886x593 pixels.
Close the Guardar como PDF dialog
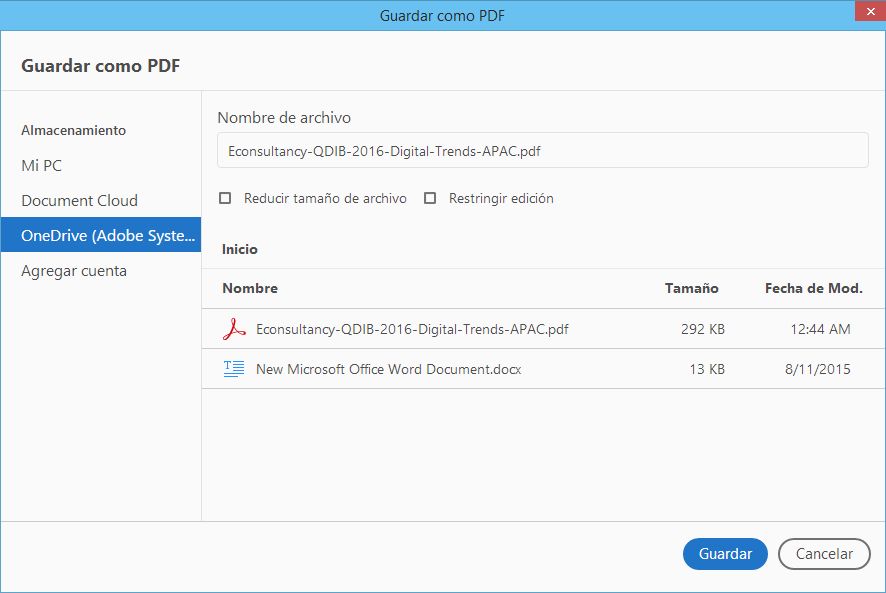(869, 11)
